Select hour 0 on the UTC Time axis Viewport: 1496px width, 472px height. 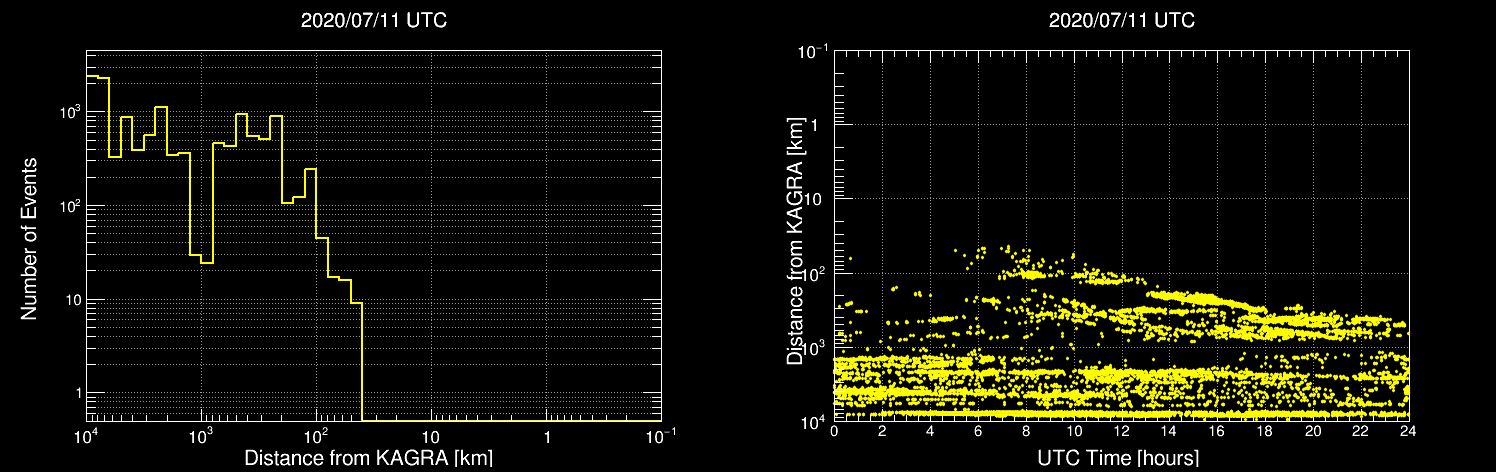834,431
